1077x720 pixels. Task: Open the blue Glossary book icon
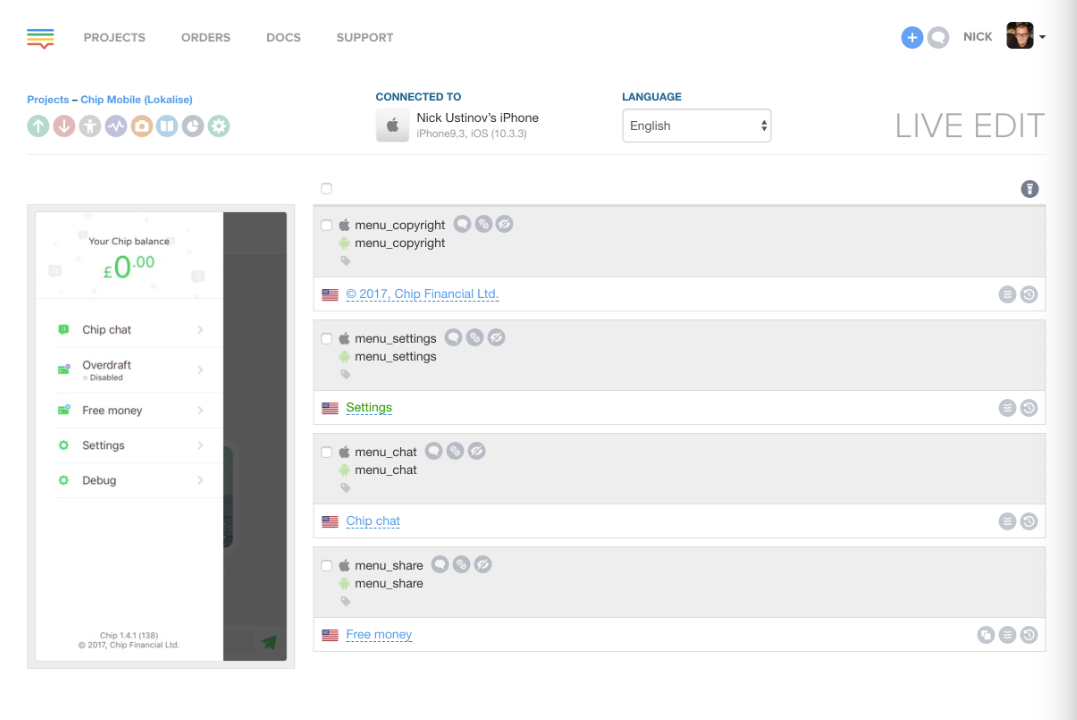point(167,126)
